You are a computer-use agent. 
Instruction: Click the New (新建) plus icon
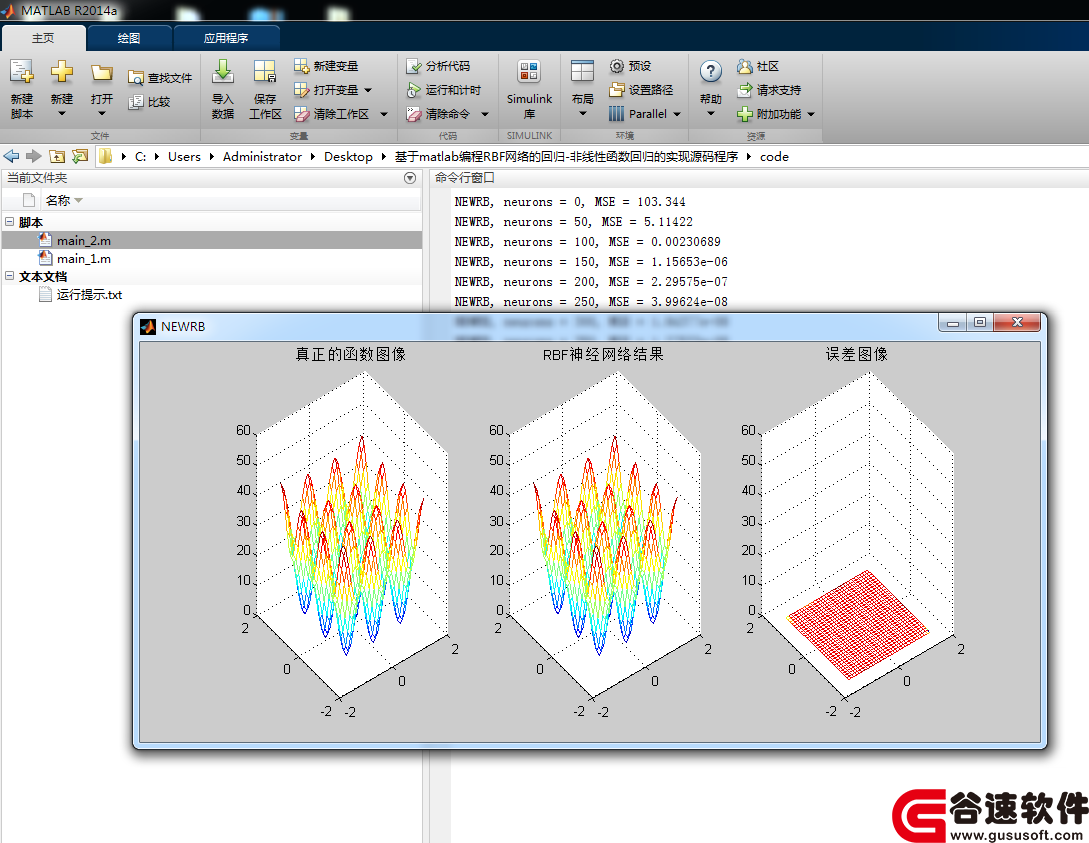click(62, 72)
